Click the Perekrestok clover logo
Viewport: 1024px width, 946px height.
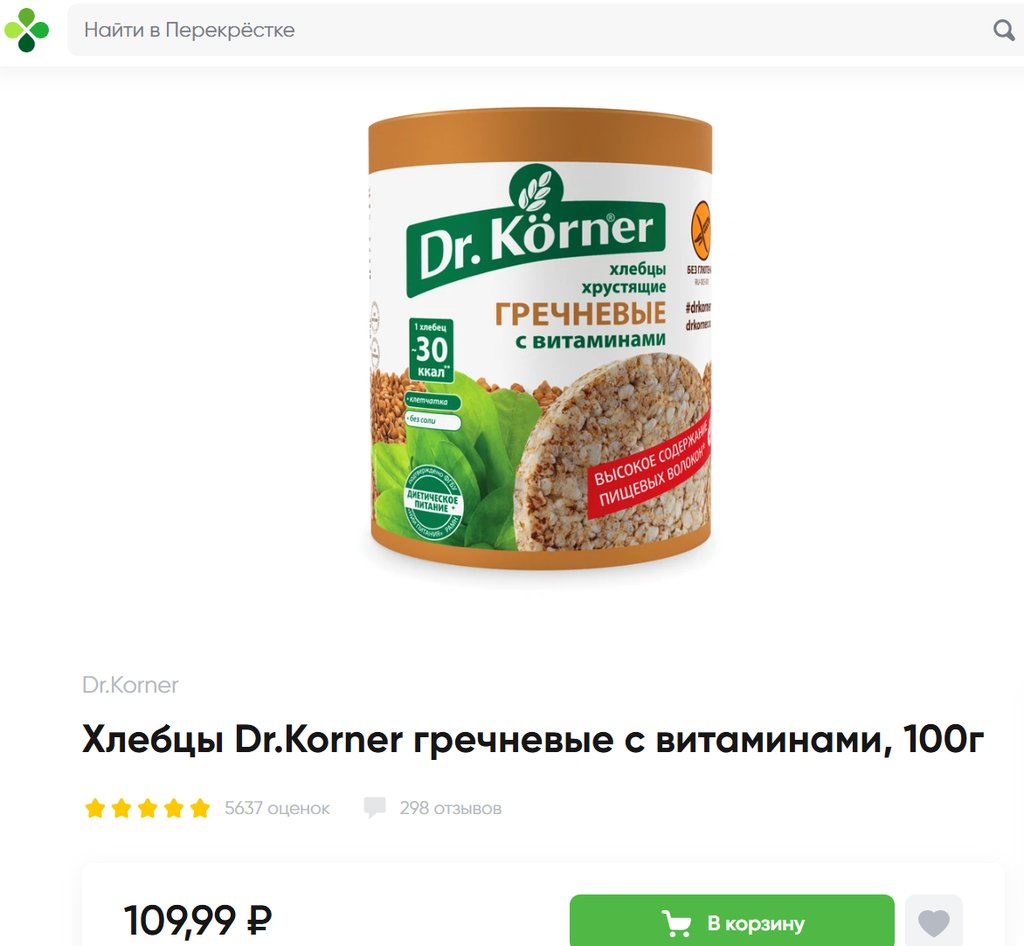click(26, 30)
